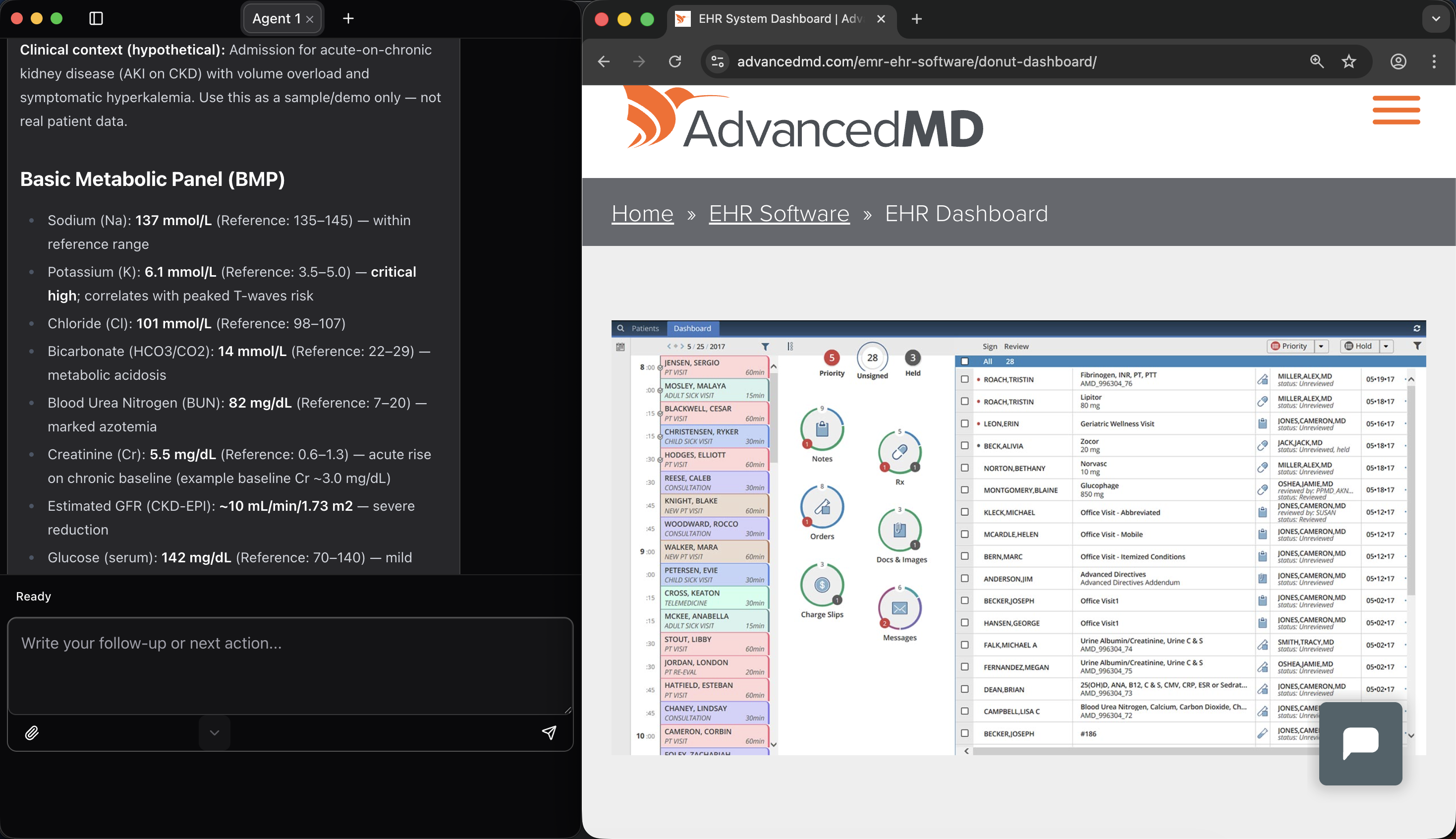Screen dimensions: 1456x839
Task: Select the Rx pill icon
Action: click(900, 453)
